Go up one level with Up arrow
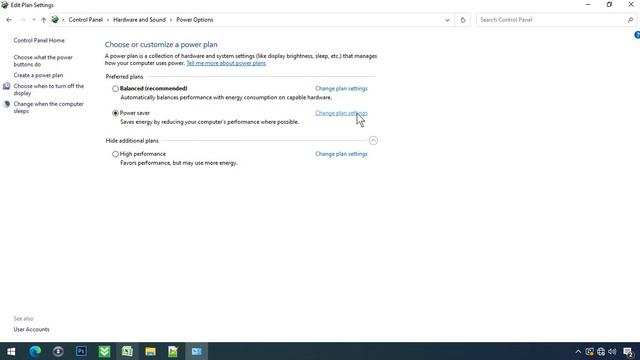Image resolution: width=640 pixels, height=360 pixels. click(43, 20)
